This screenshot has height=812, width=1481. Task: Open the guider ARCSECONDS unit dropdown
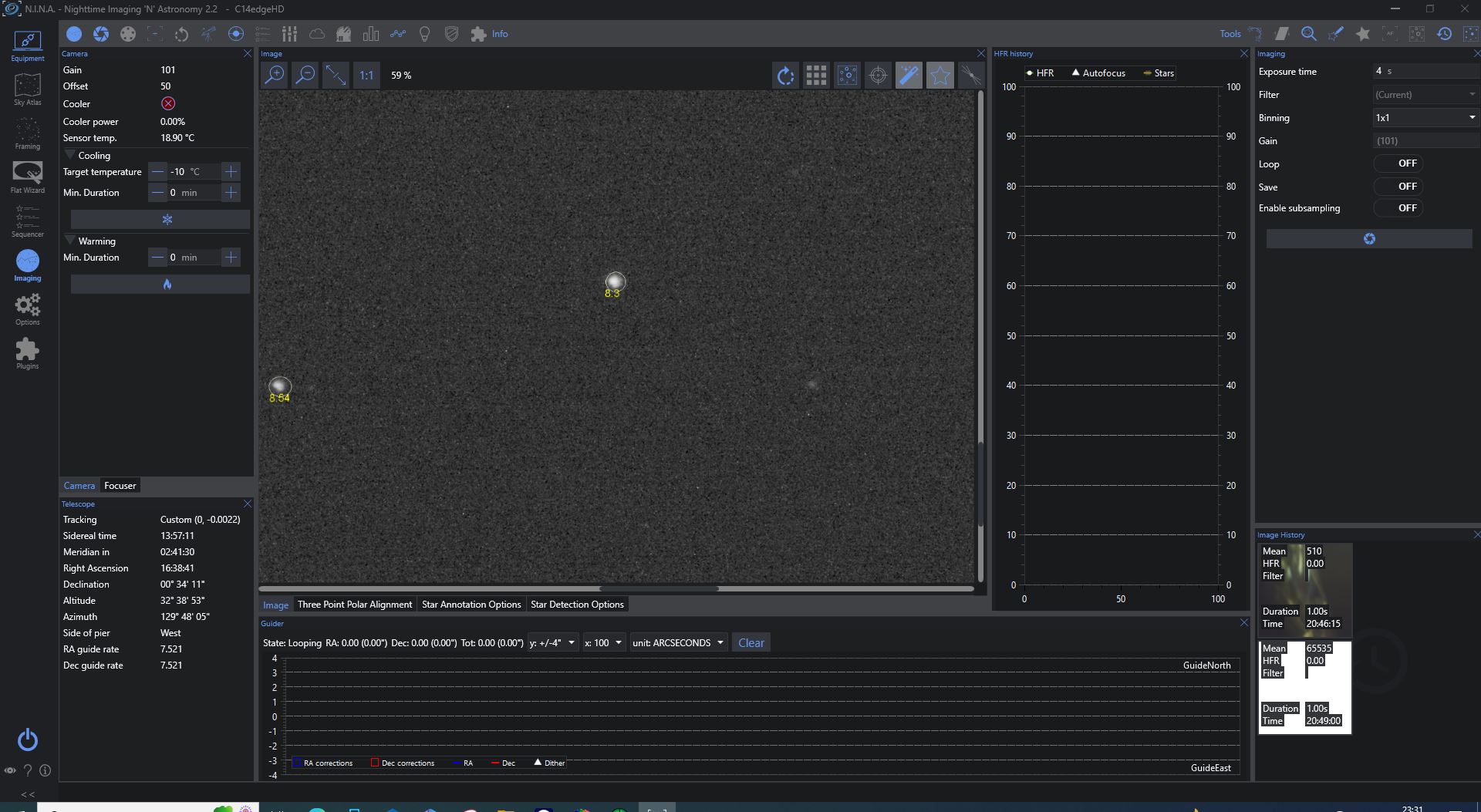click(x=677, y=642)
